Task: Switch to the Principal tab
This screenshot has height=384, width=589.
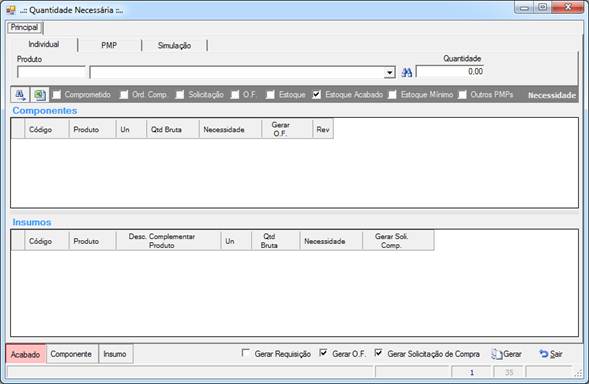Action: click(x=24, y=27)
